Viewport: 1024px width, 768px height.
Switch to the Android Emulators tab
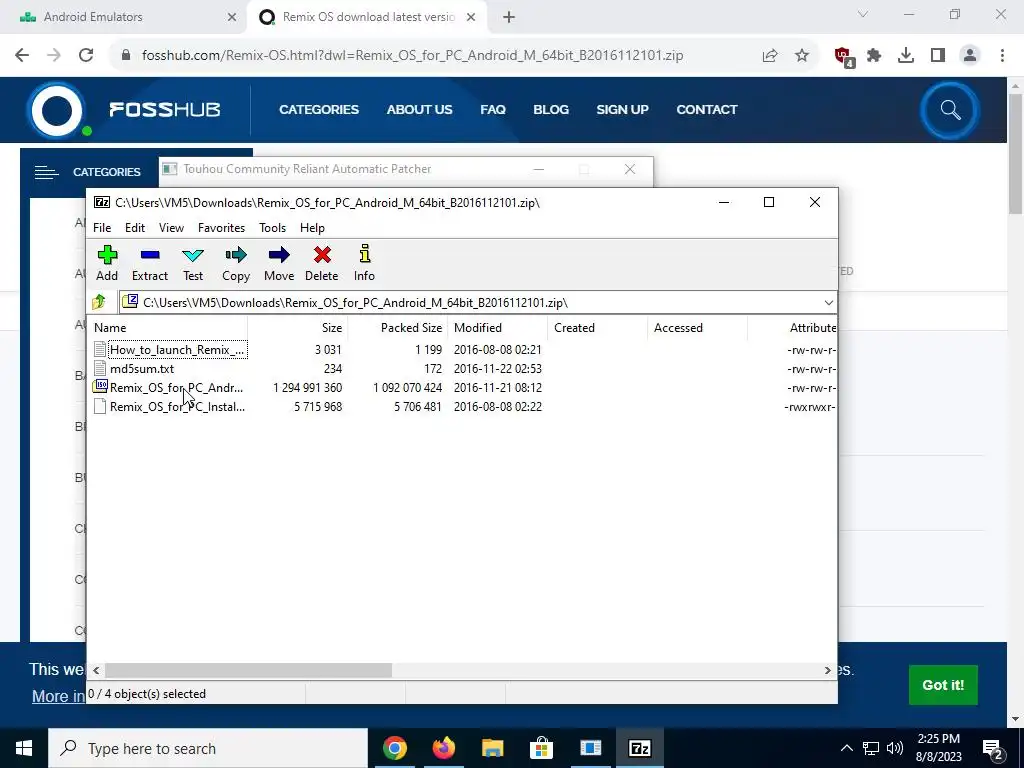coord(123,17)
